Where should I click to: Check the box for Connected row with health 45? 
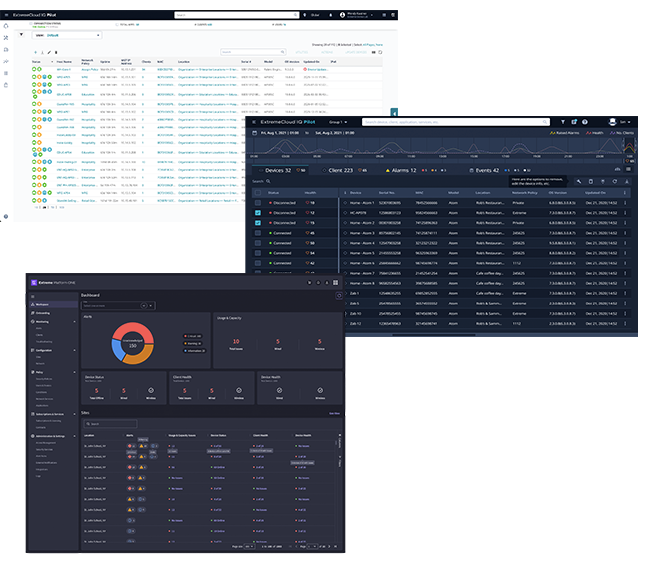coord(258,233)
